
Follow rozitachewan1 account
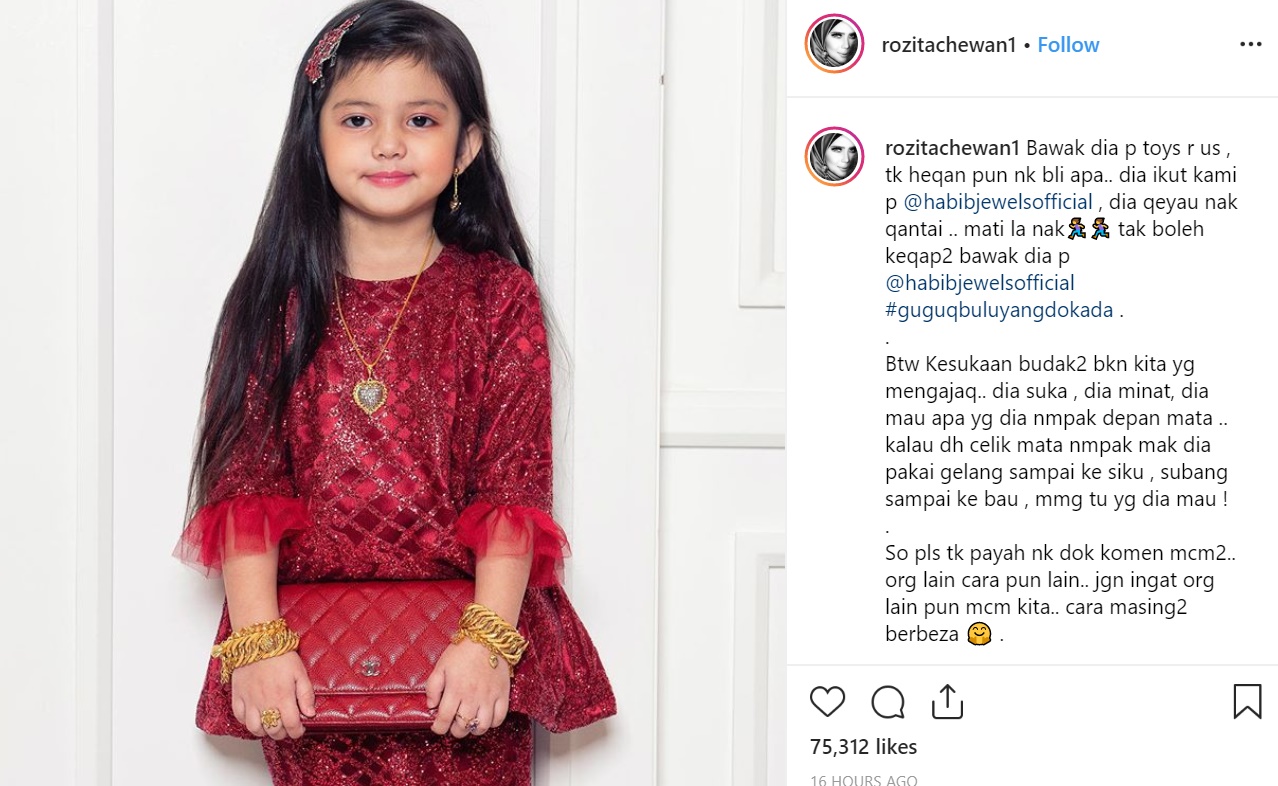tap(1068, 45)
